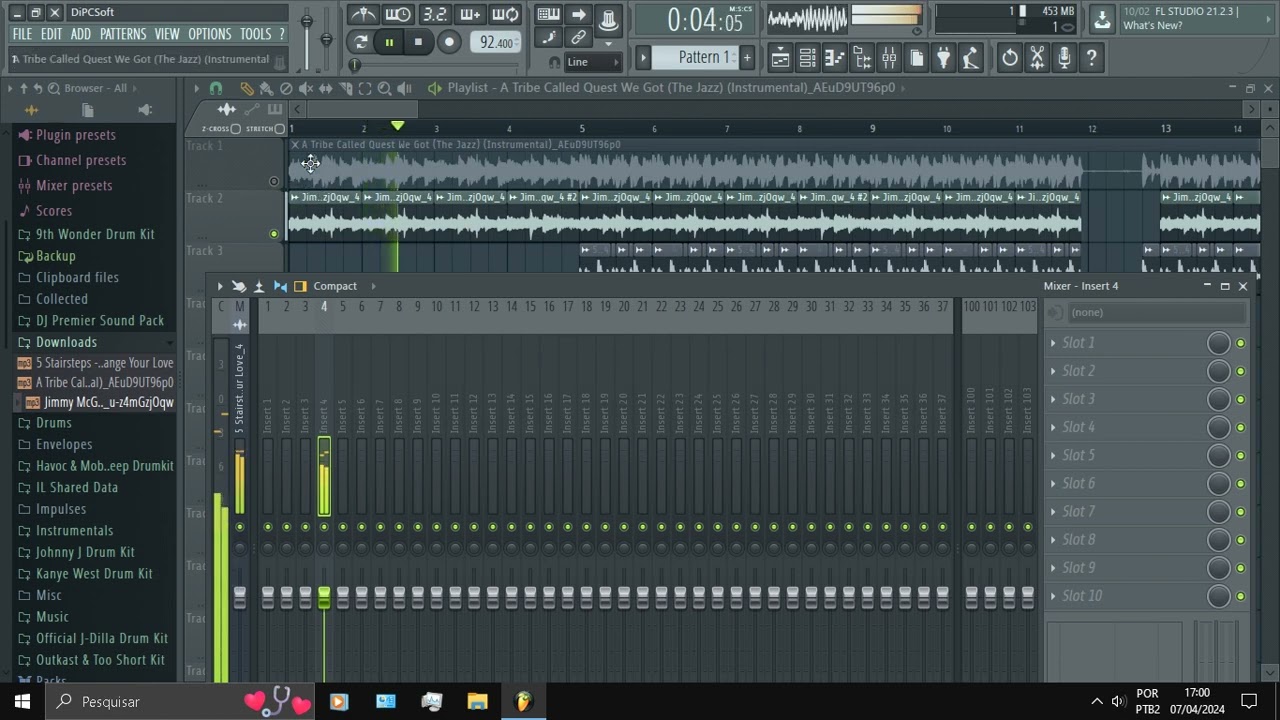
Task: Open the Piano roll view icon
Action: [x=834, y=58]
